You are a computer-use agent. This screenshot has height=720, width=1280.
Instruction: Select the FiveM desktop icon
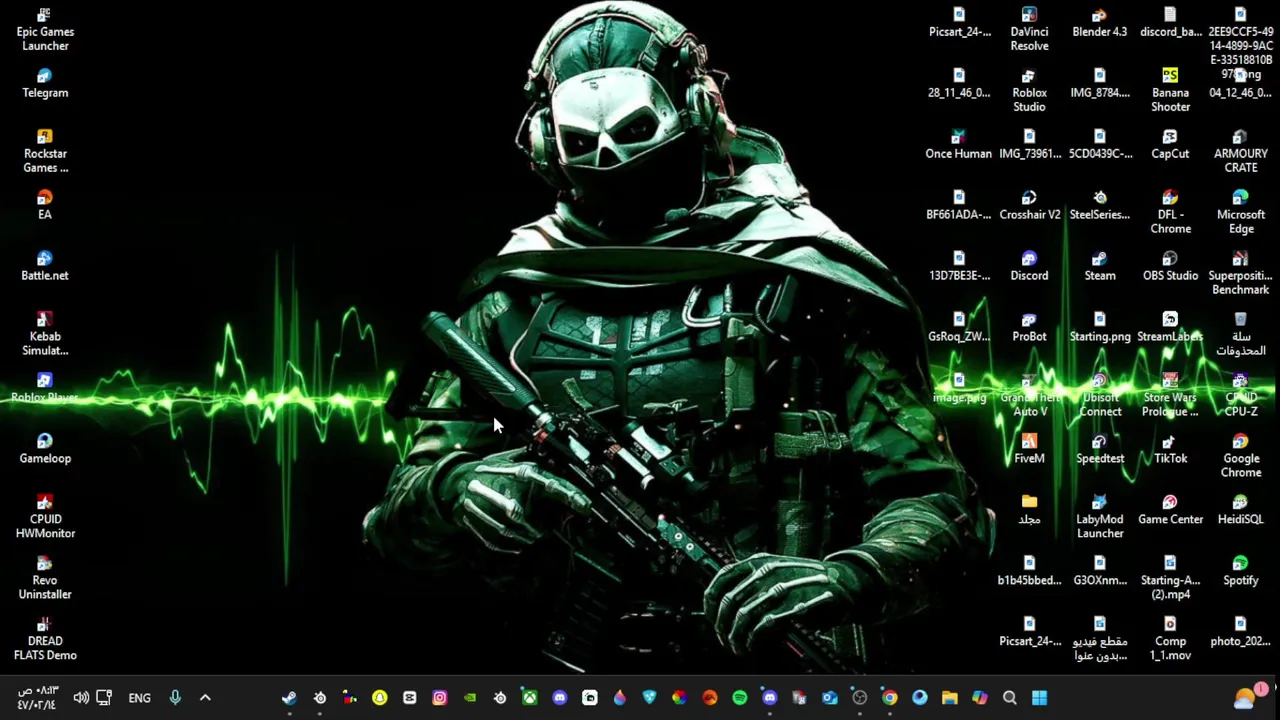click(1029, 450)
